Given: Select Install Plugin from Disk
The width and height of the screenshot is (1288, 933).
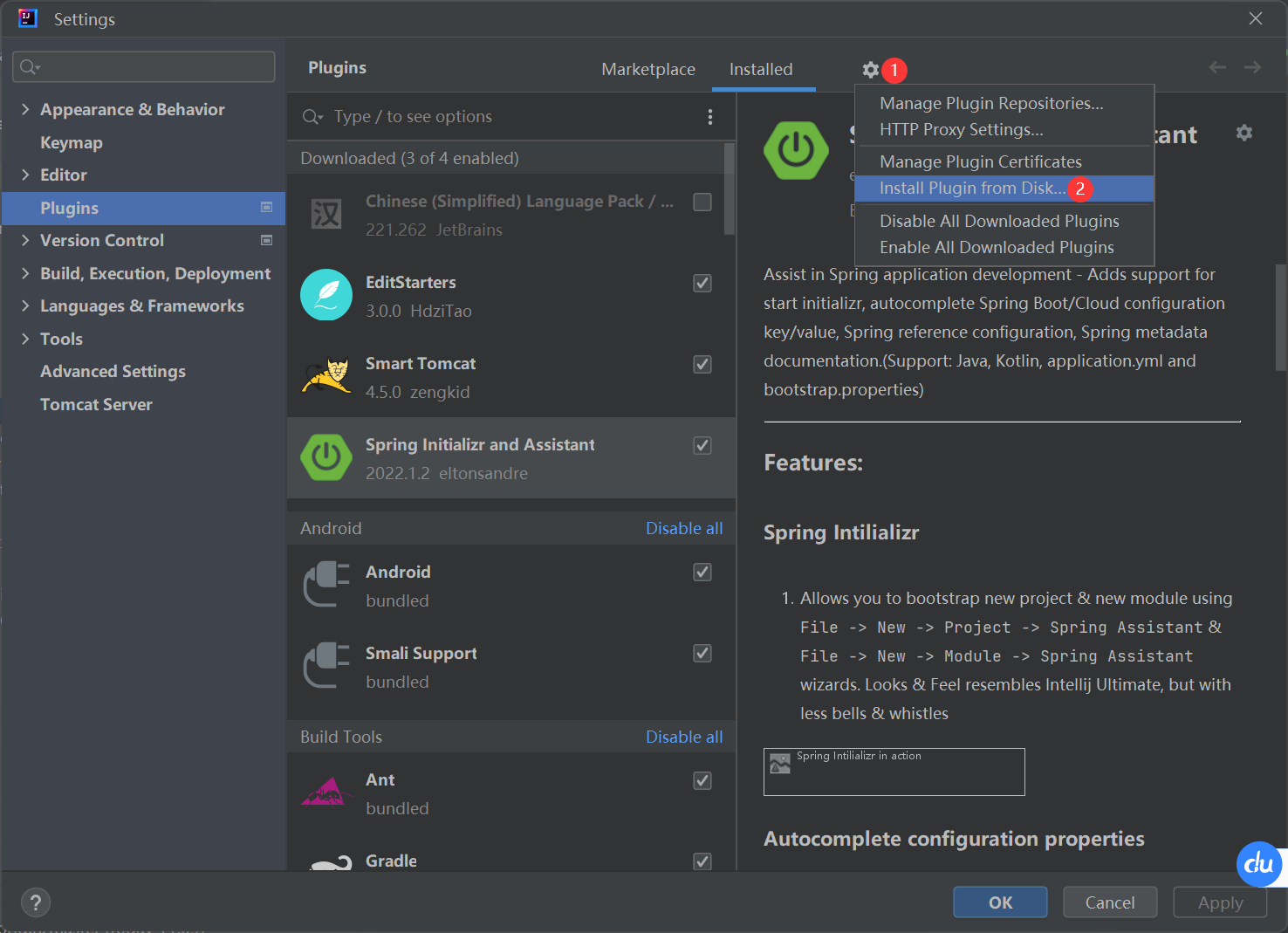Looking at the screenshot, I should coord(1004,188).
